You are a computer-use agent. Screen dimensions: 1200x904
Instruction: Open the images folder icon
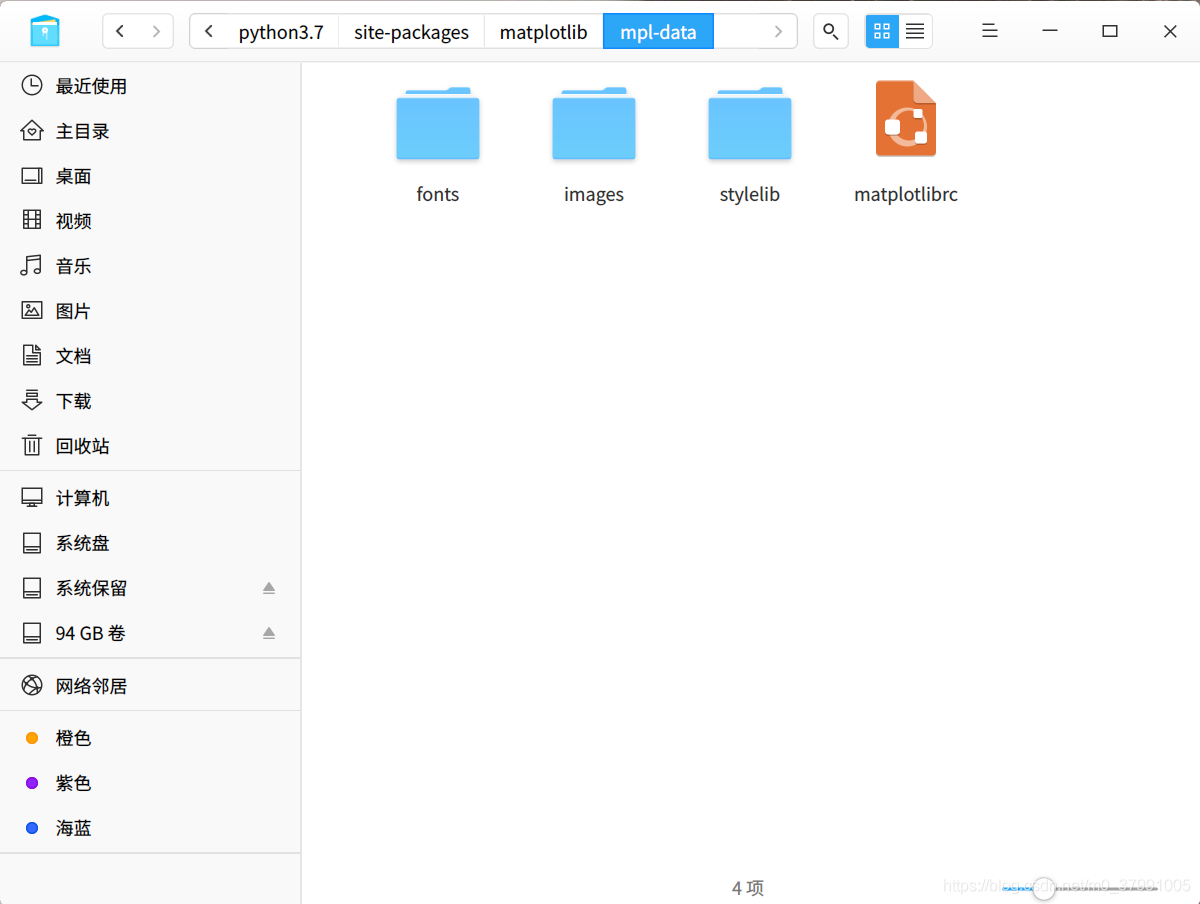(594, 123)
